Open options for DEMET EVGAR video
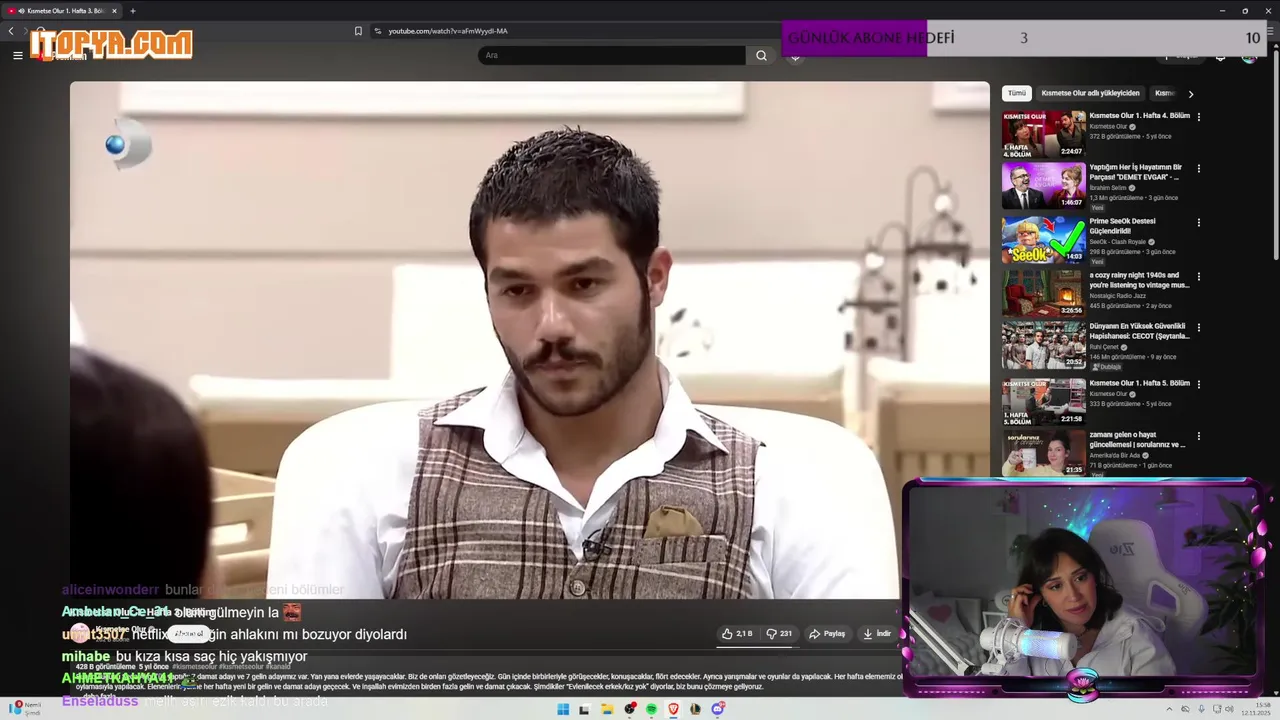 tap(1199, 168)
